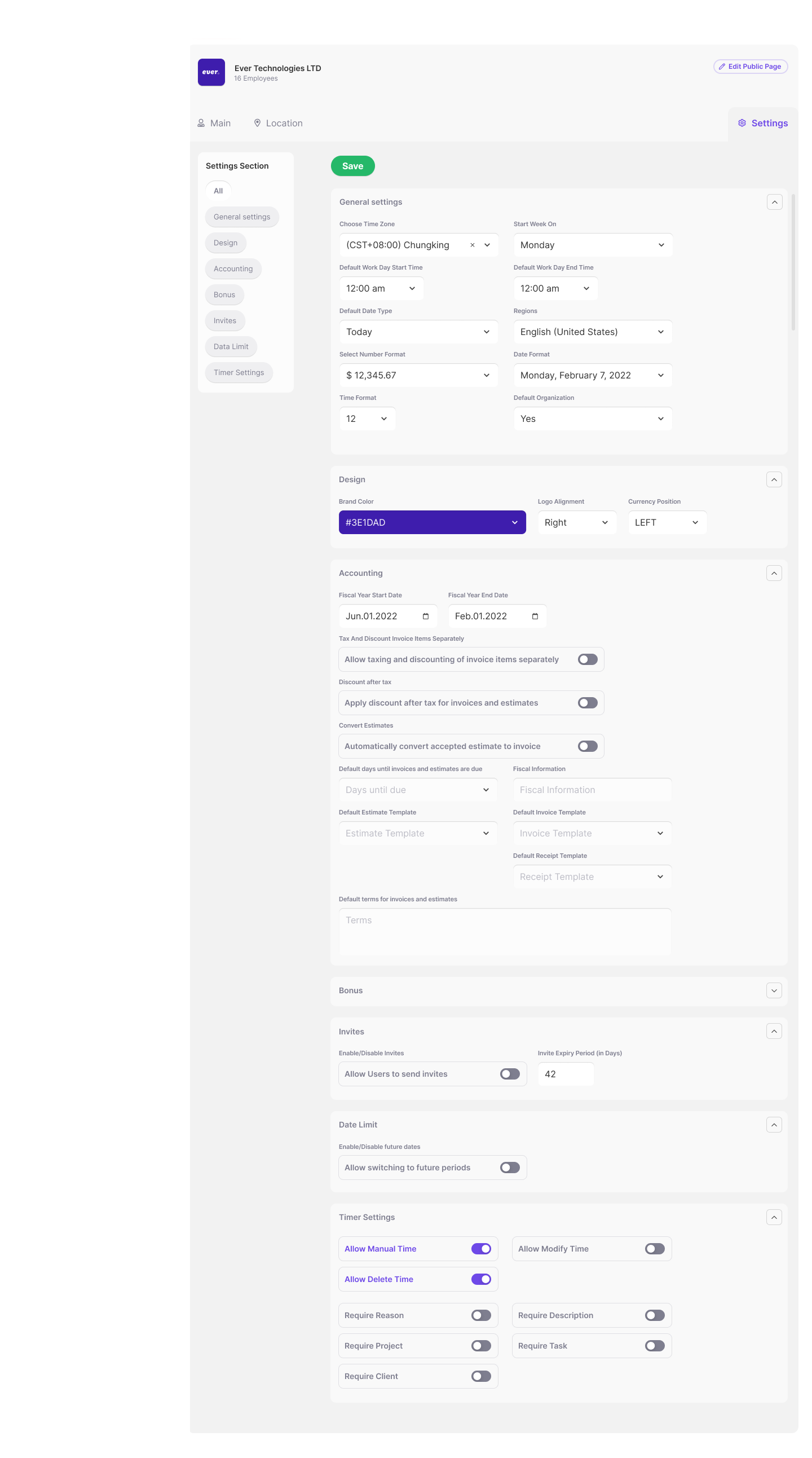Open the Default Date Type dropdown
This screenshot has width=812, height=1458.
[x=419, y=332]
